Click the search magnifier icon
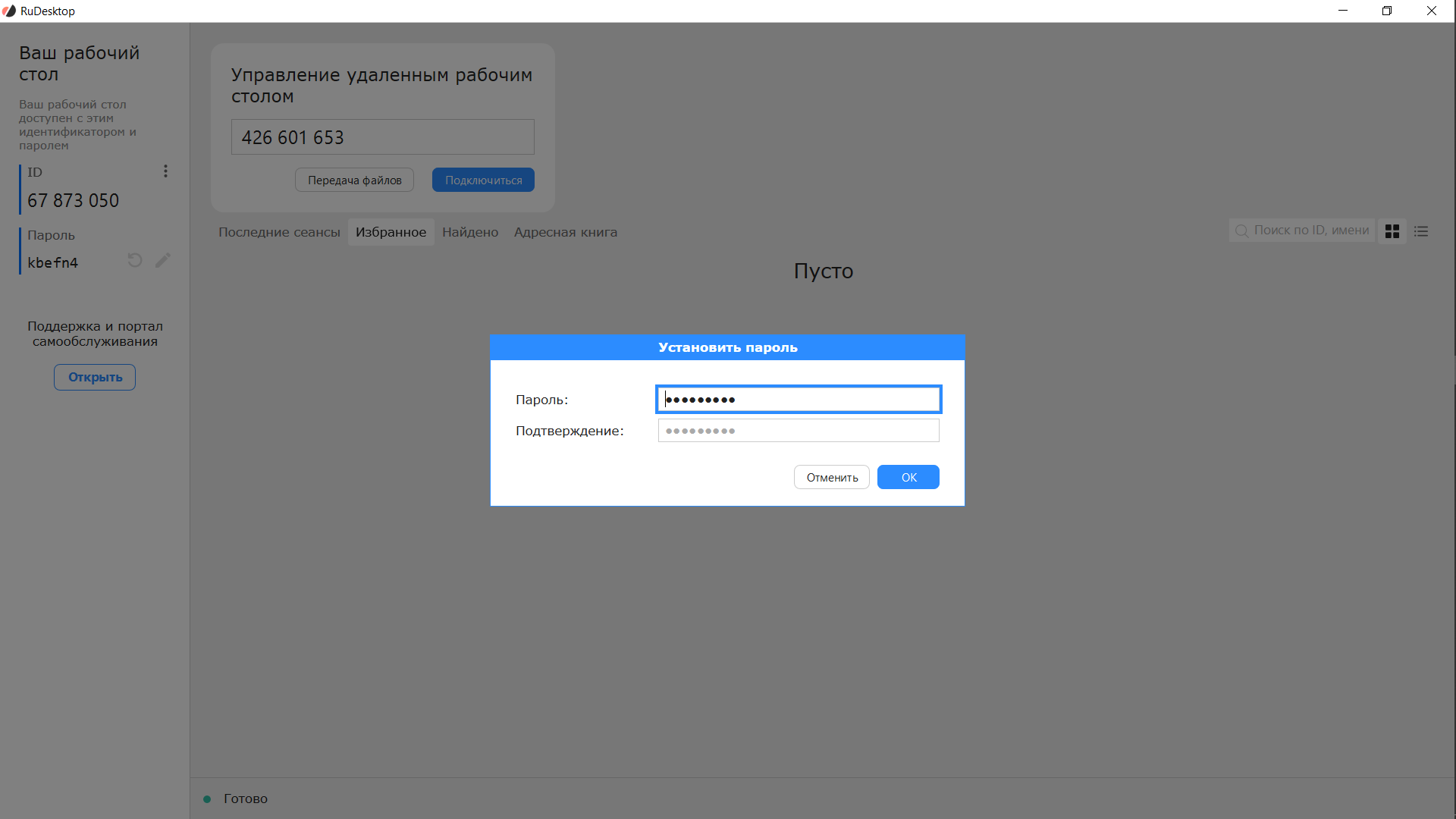Screen dimensions: 1456x819 1241,231
